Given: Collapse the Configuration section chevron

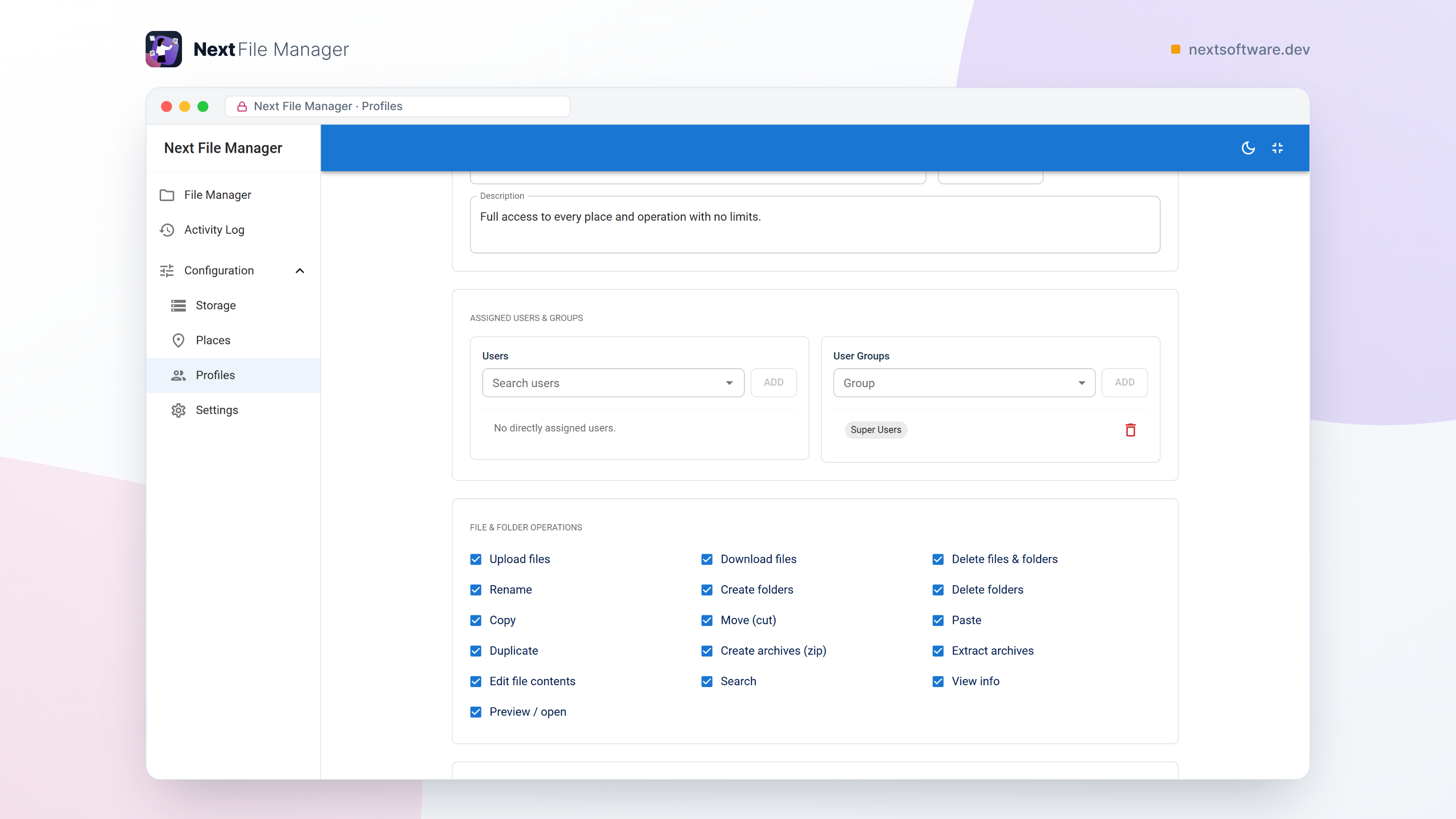Looking at the screenshot, I should coord(300,271).
